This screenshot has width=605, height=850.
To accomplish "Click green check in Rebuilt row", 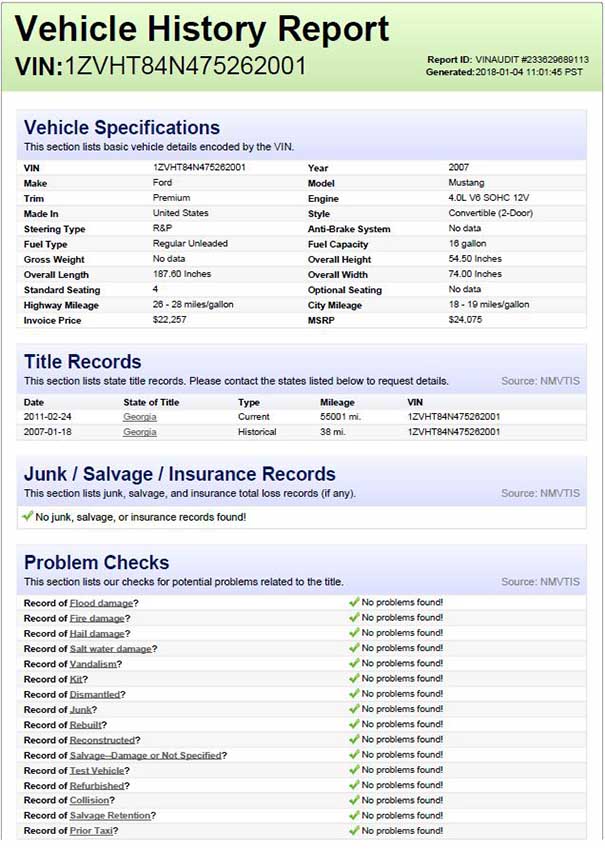I will pos(354,723).
